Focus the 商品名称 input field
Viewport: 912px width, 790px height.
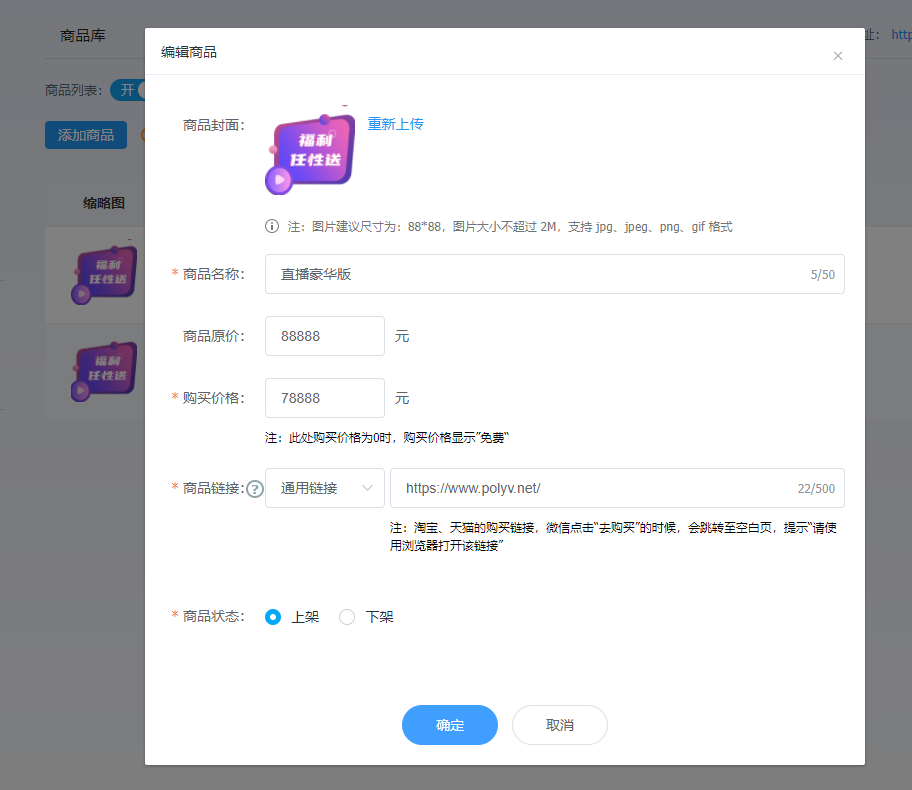coord(540,274)
